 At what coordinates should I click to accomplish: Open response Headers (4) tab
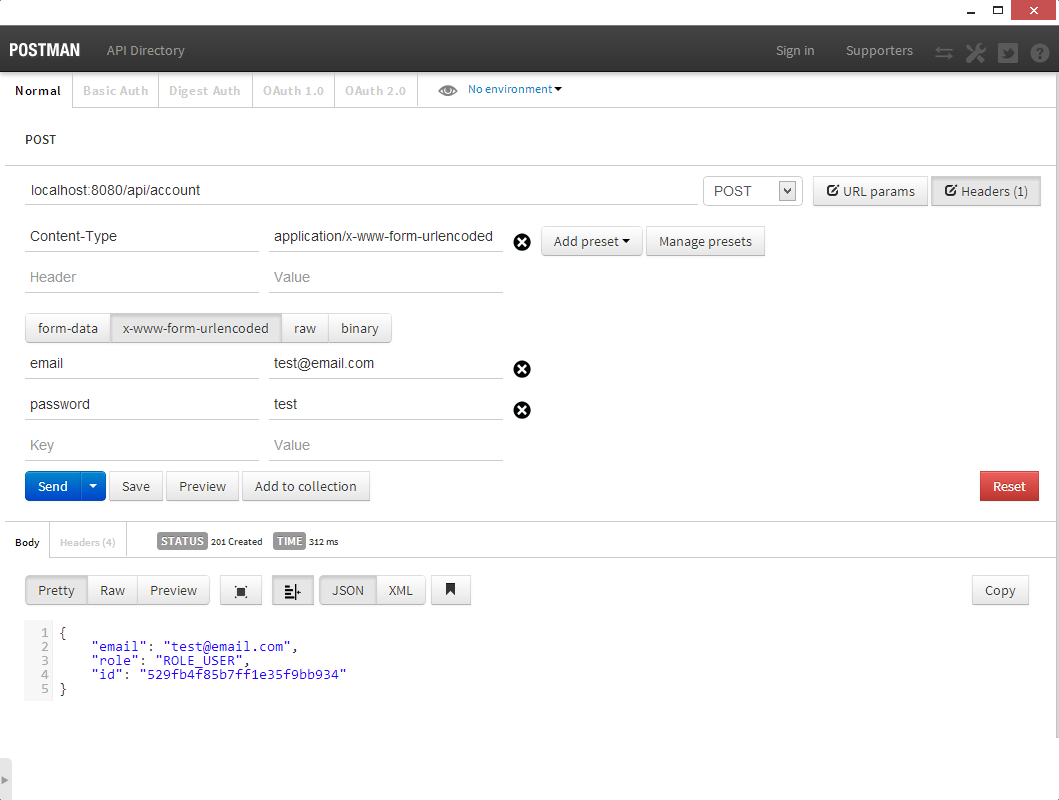pos(88,542)
